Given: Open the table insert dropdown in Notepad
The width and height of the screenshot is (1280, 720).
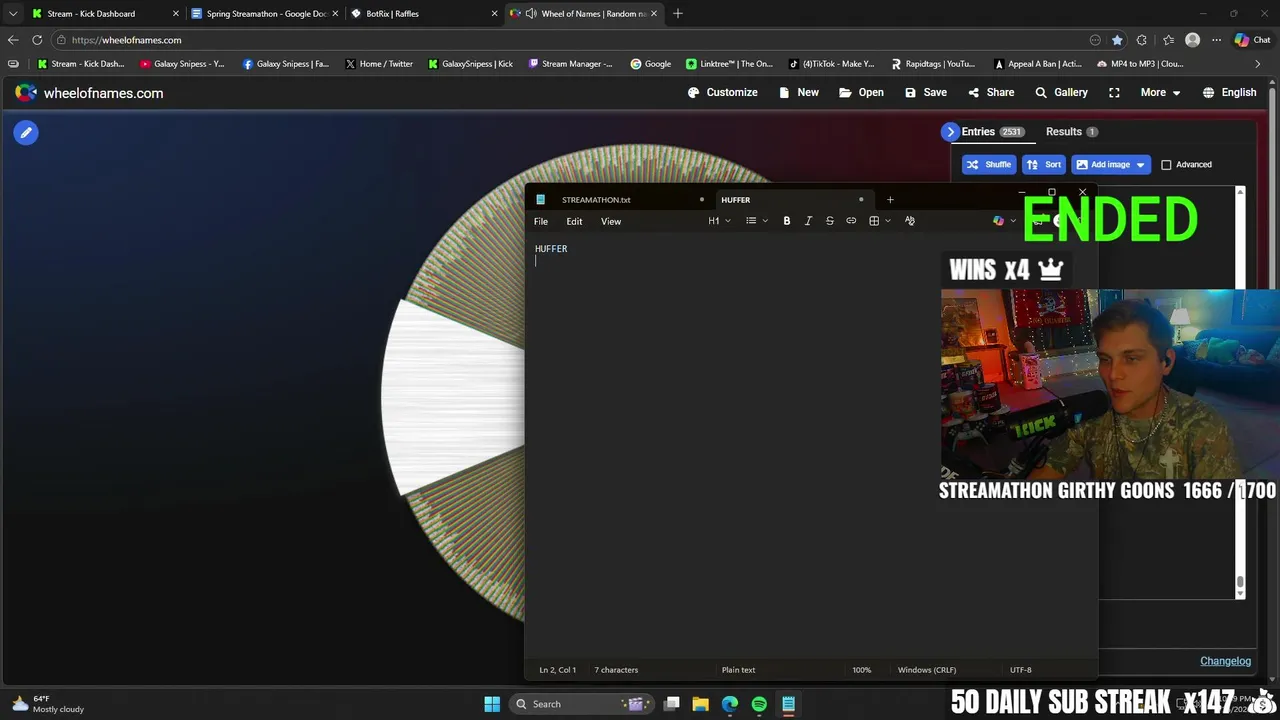Looking at the screenshot, I should click(x=879, y=221).
